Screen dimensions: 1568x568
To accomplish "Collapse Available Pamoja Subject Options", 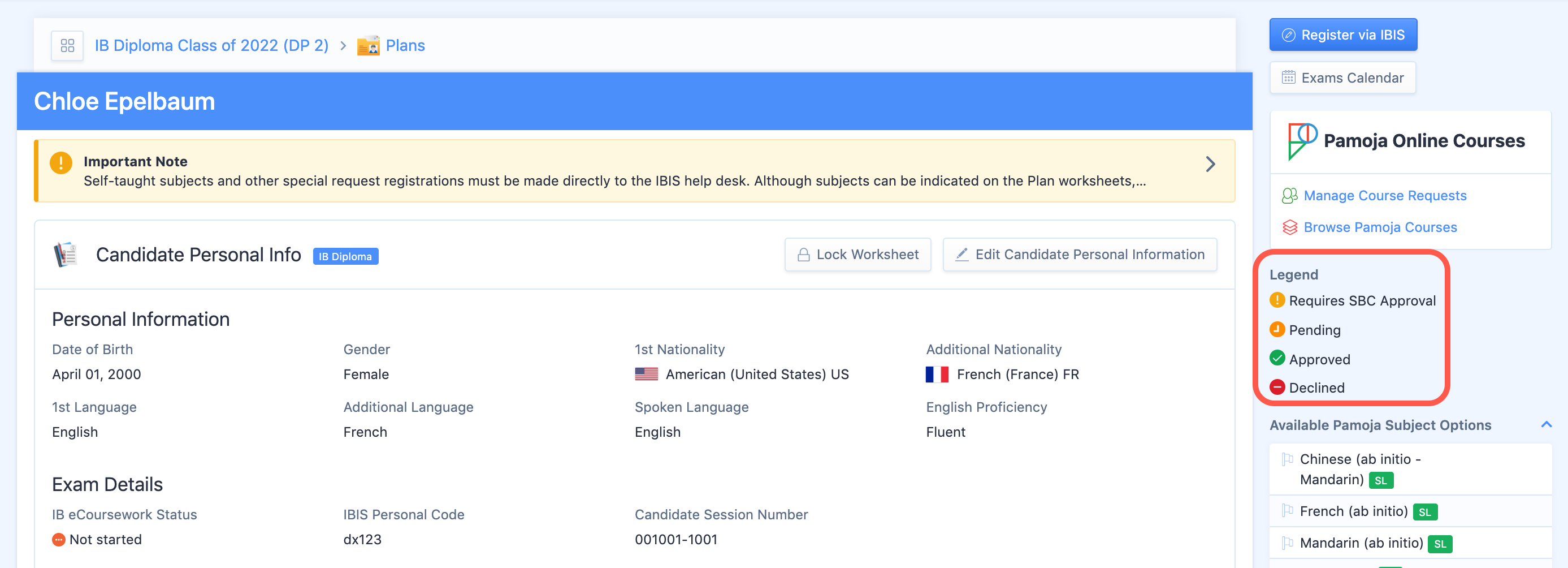I will tap(1545, 425).
